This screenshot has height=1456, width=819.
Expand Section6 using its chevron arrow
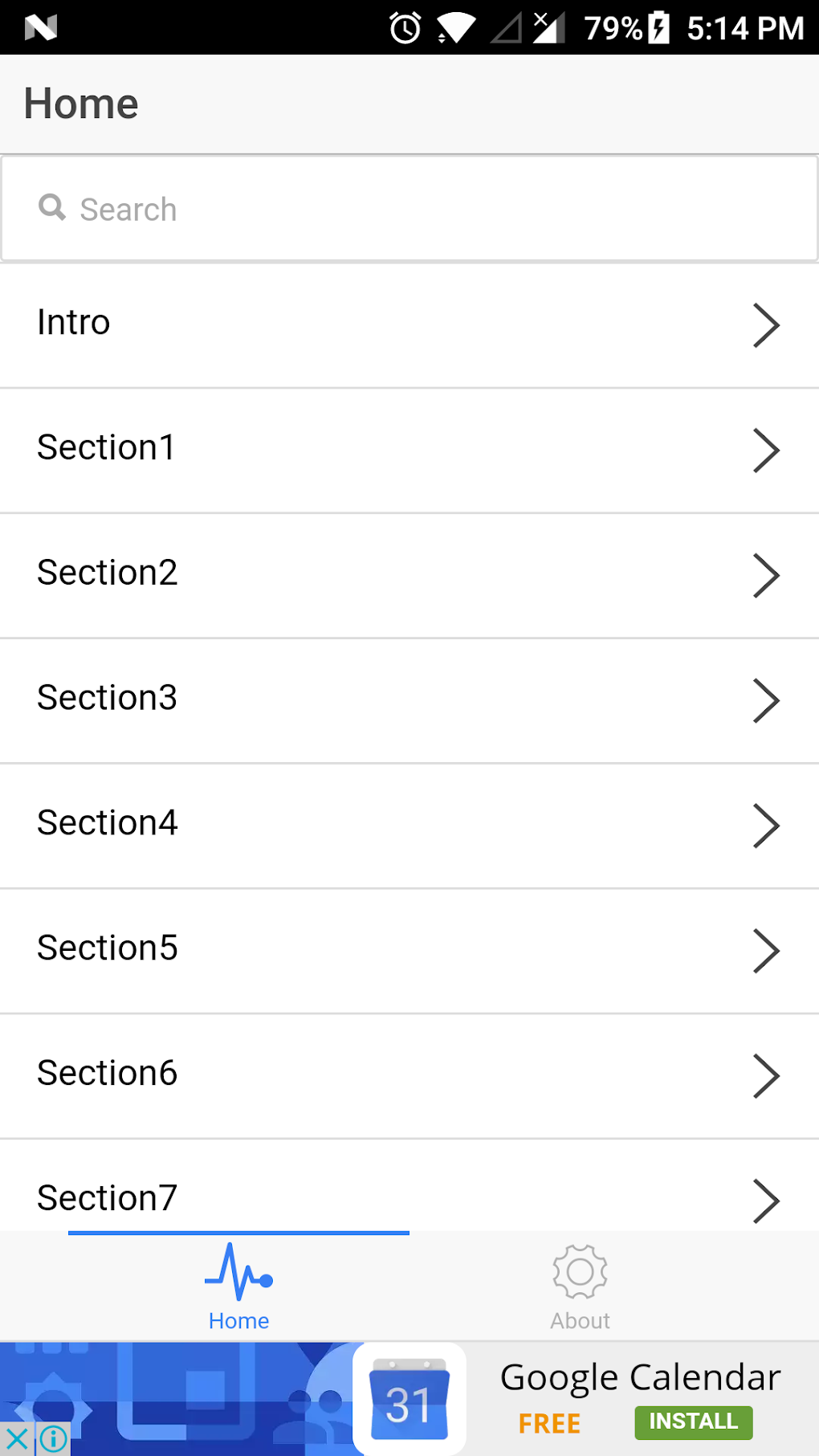(766, 1076)
